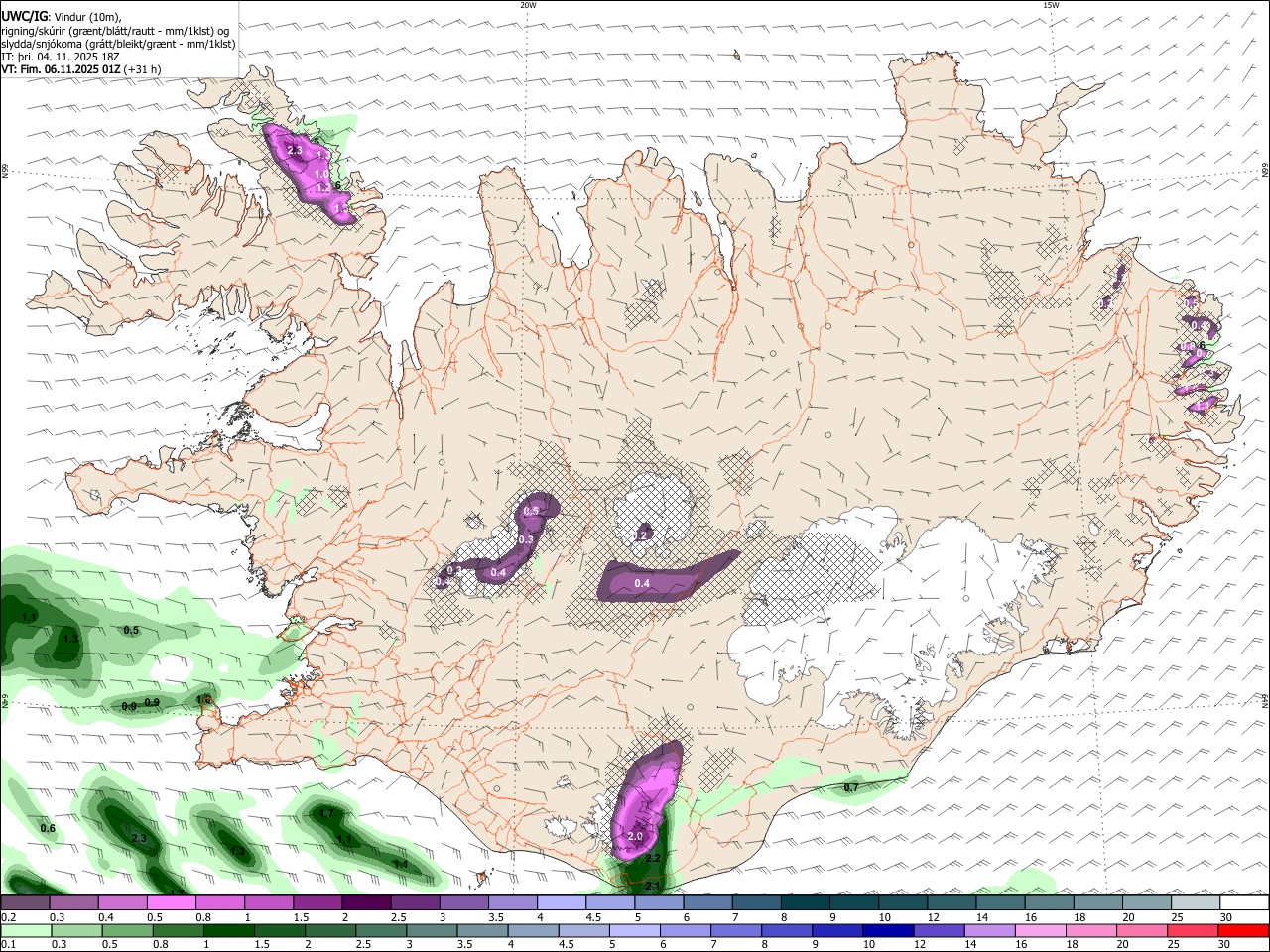The height and width of the screenshot is (952, 1270).
Task: Select the 2.3 snow value in the Westfjords
Action: click(x=295, y=150)
